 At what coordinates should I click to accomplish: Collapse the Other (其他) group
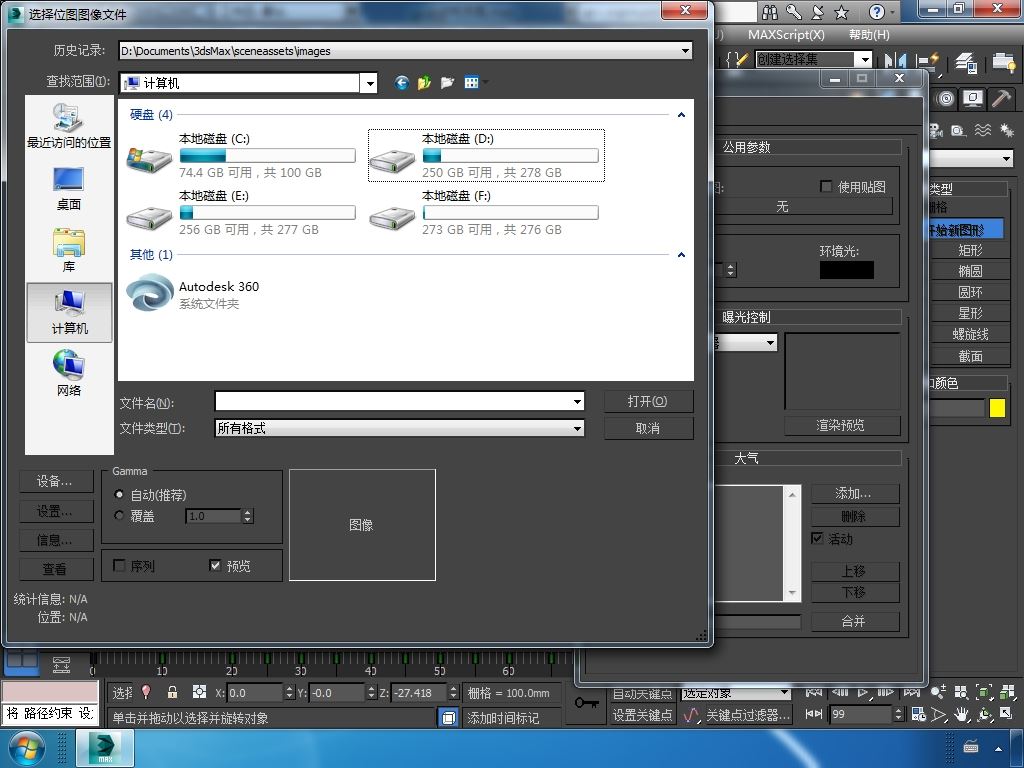coord(681,255)
